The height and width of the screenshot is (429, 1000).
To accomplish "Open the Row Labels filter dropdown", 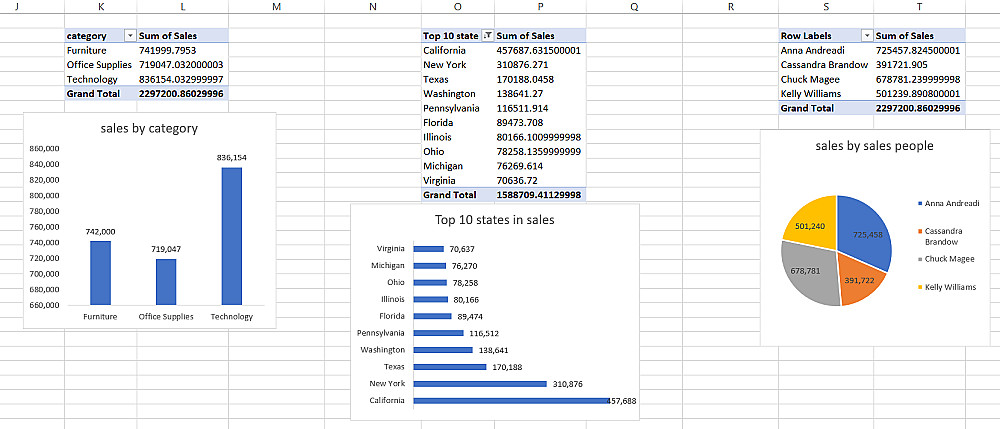I will pos(866,36).
